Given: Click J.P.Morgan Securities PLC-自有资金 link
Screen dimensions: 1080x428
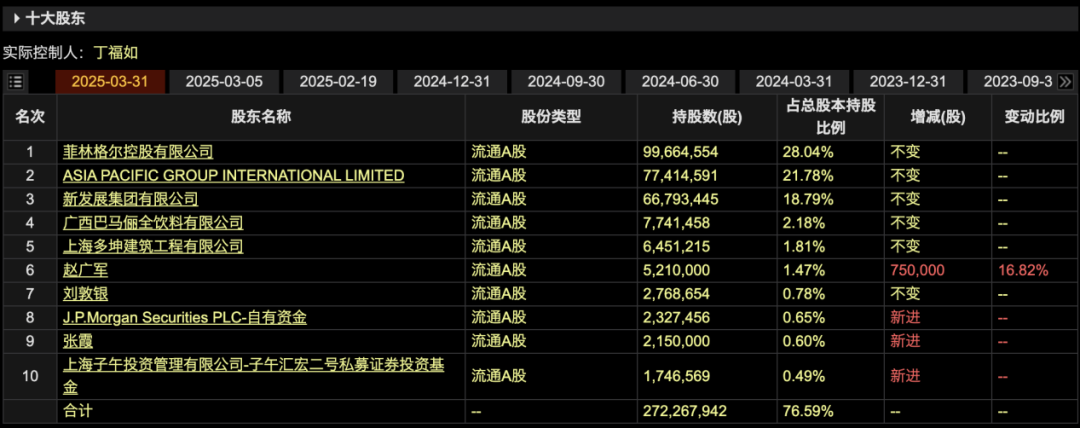Looking at the screenshot, I should [184, 317].
